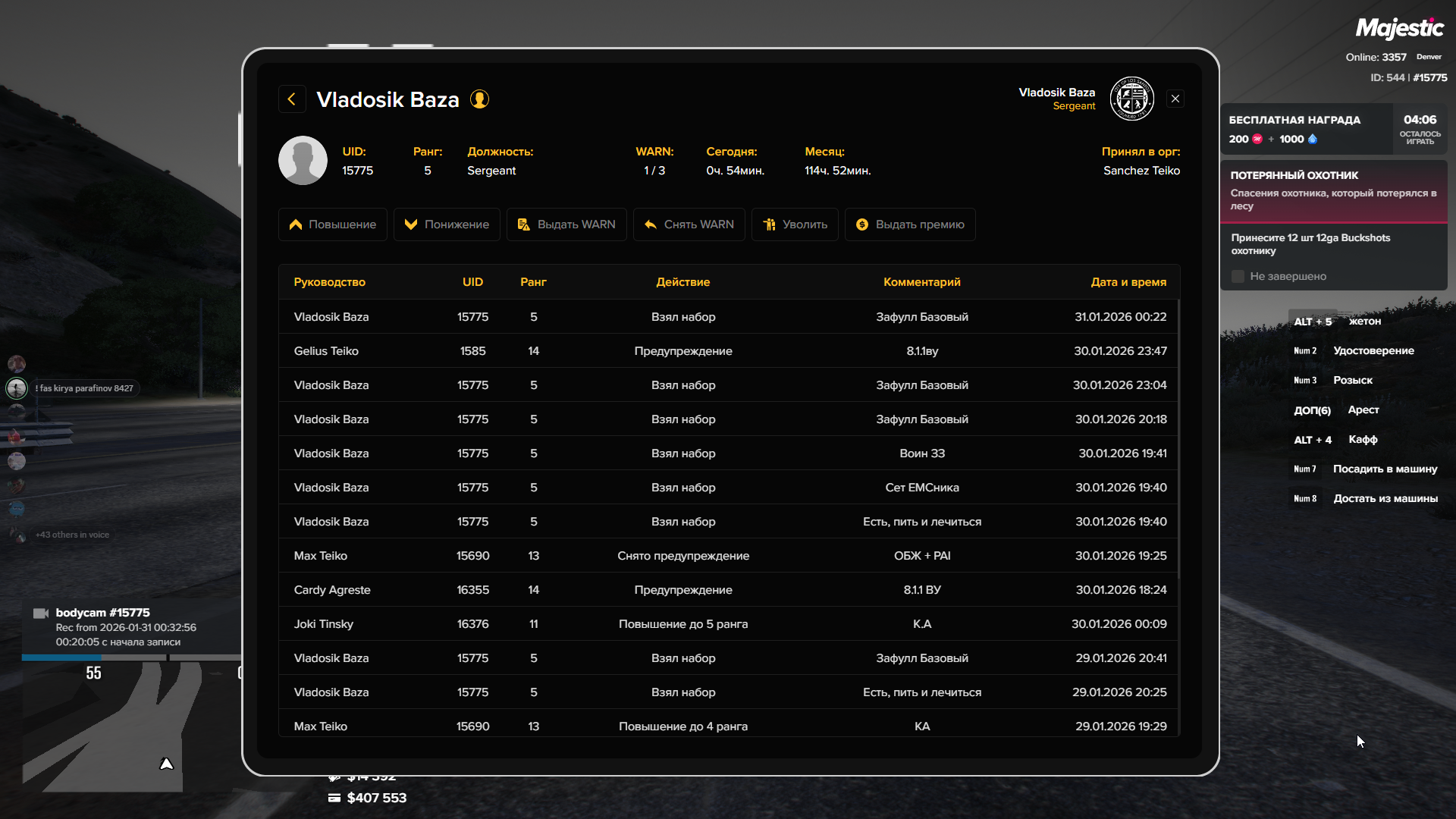
Task: Click the bodycam camera icon
Action: pyautogui.click(x=41, y=613)
